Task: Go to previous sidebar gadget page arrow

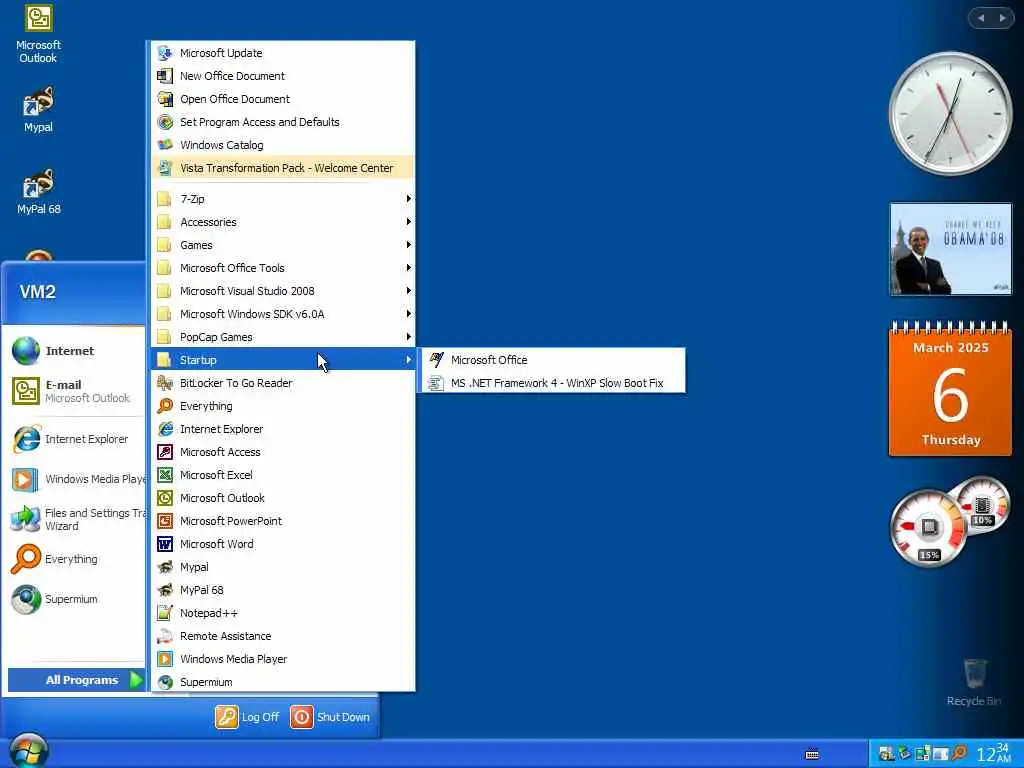Action: (x=980, y=18)
